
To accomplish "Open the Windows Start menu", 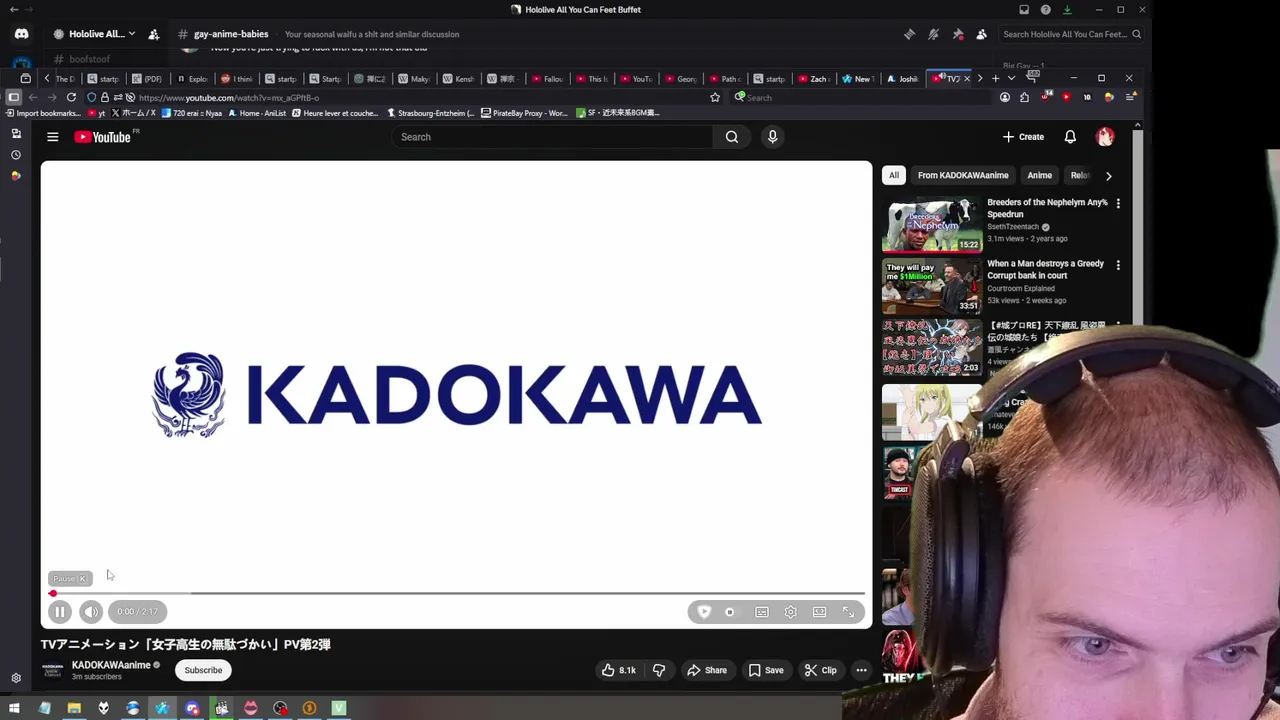I will [14, 708].
